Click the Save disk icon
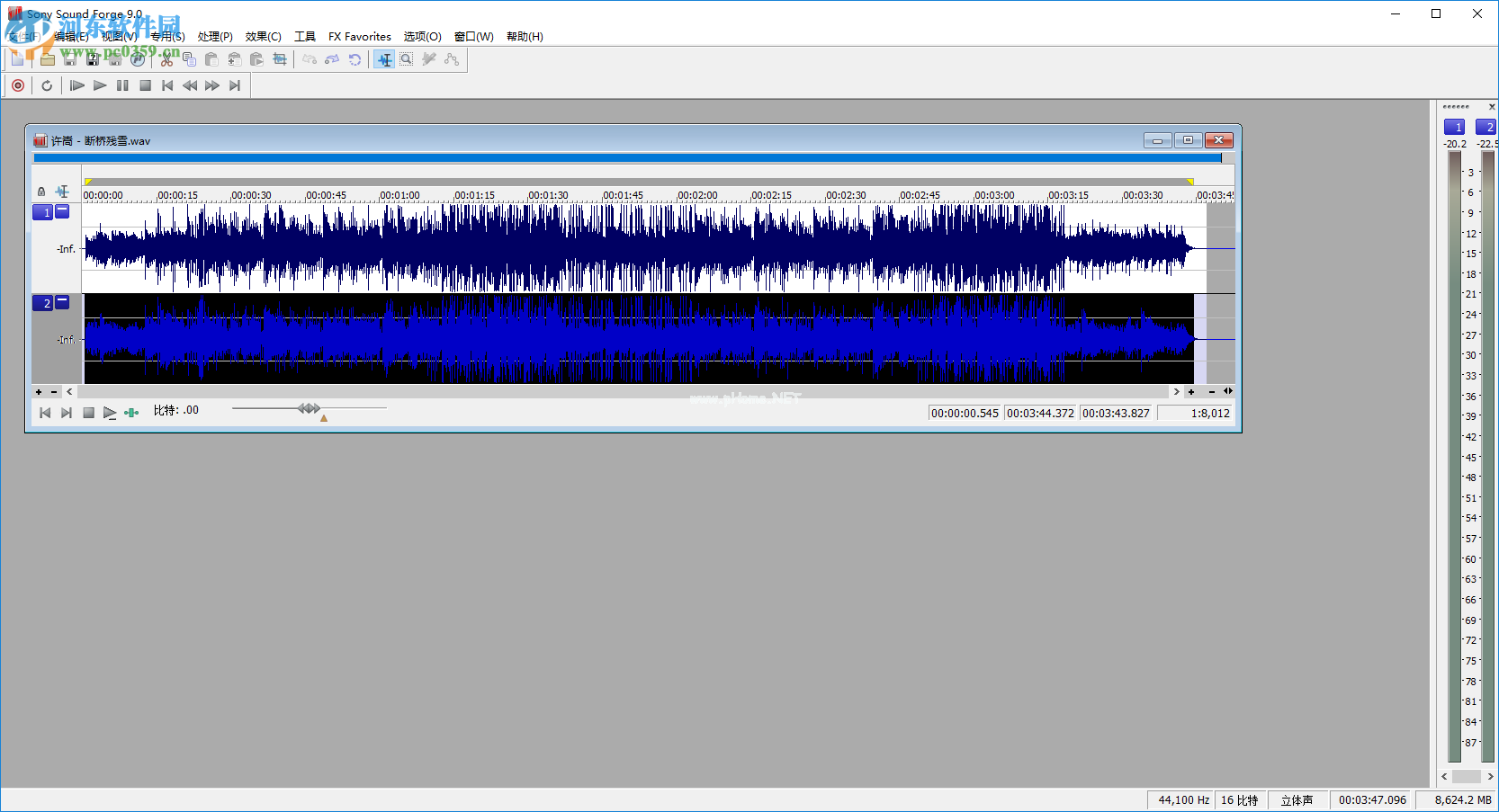 pos(70,59)
